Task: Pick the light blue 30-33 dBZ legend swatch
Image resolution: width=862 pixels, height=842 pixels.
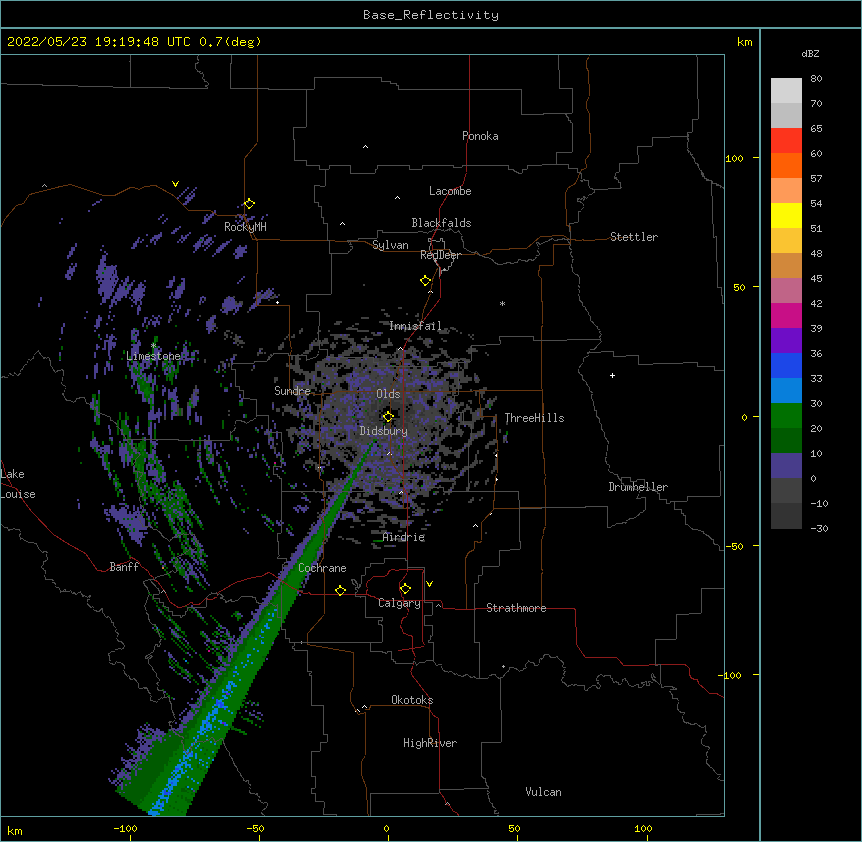Action: point(786,391)
